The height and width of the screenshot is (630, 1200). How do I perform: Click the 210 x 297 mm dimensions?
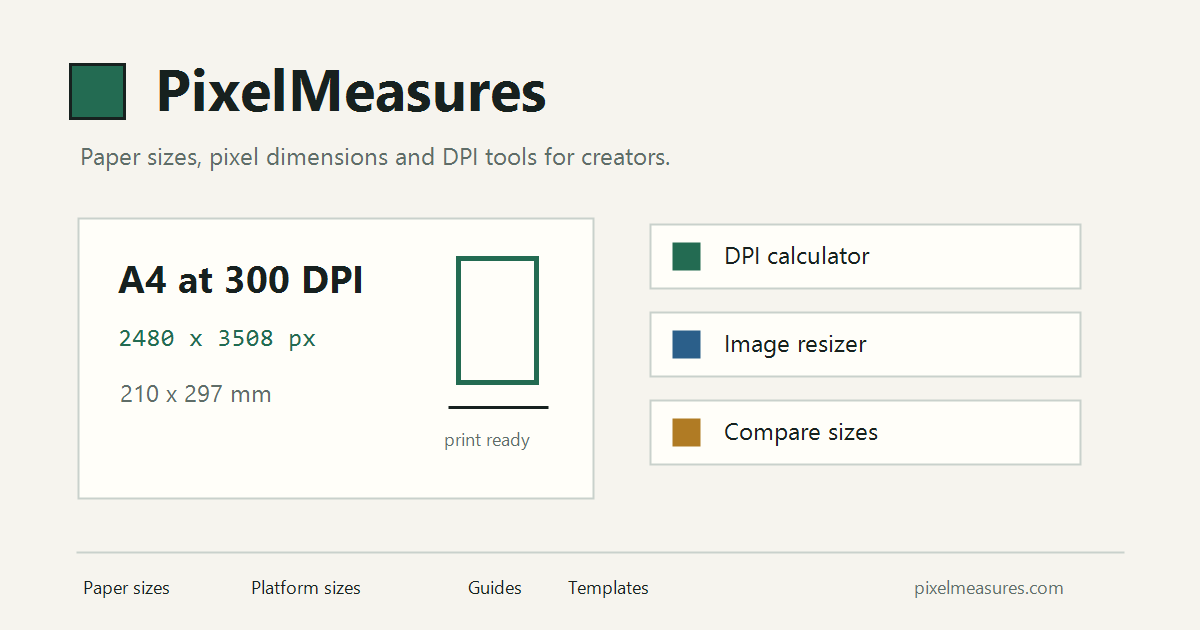click(x=196, y=394)
